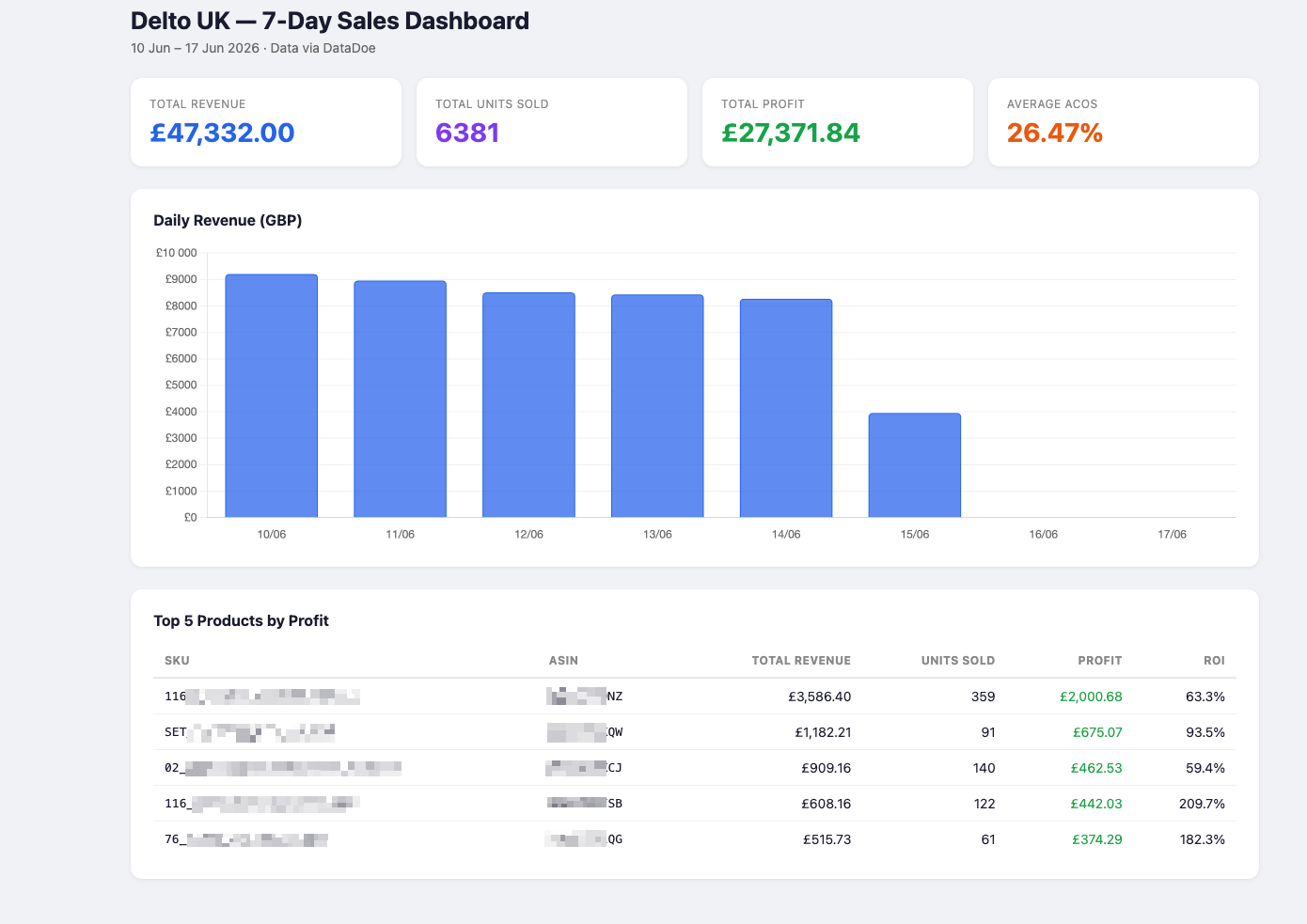Click the SKU starting with 76_

246,839
